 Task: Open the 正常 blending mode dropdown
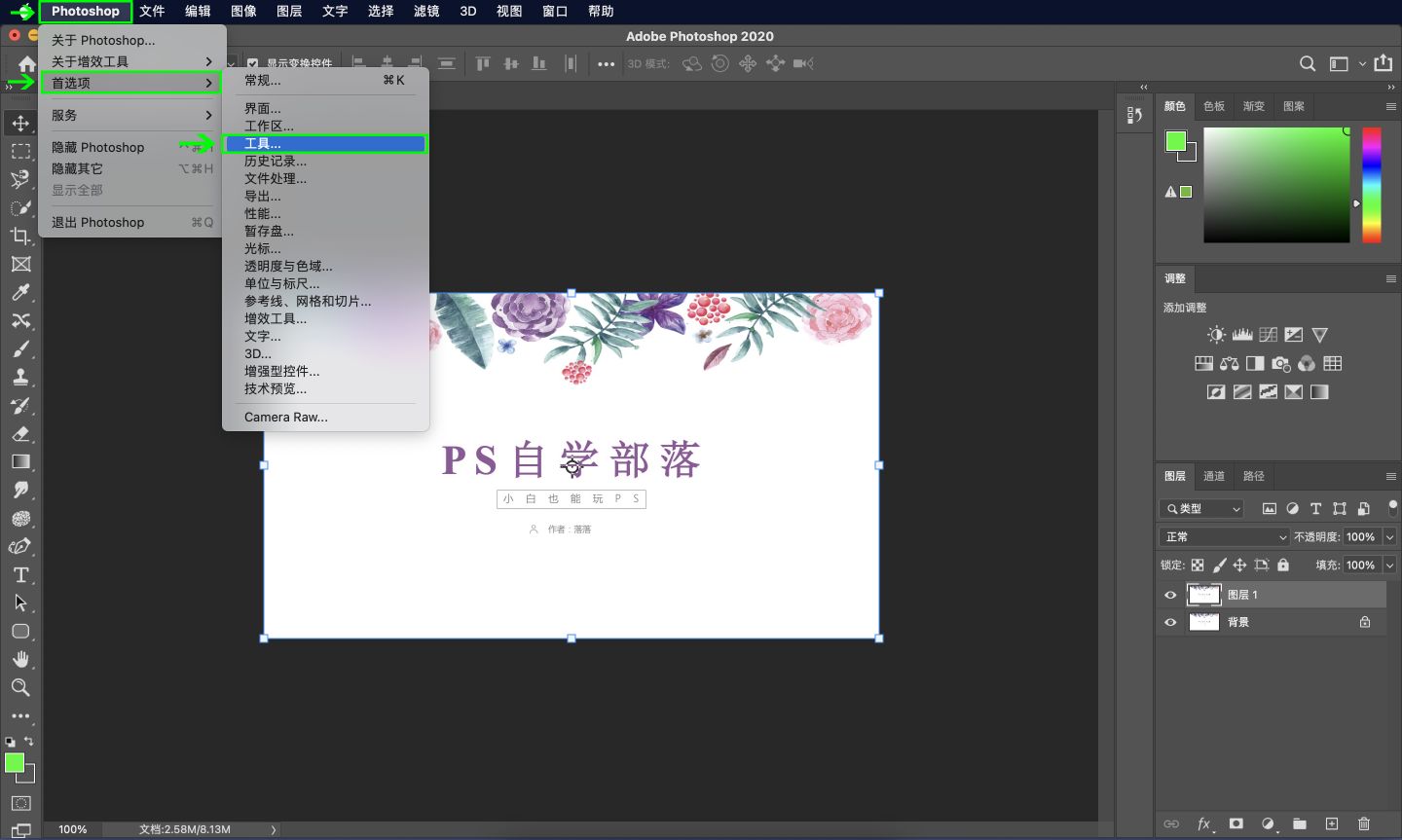[1222, 536]
